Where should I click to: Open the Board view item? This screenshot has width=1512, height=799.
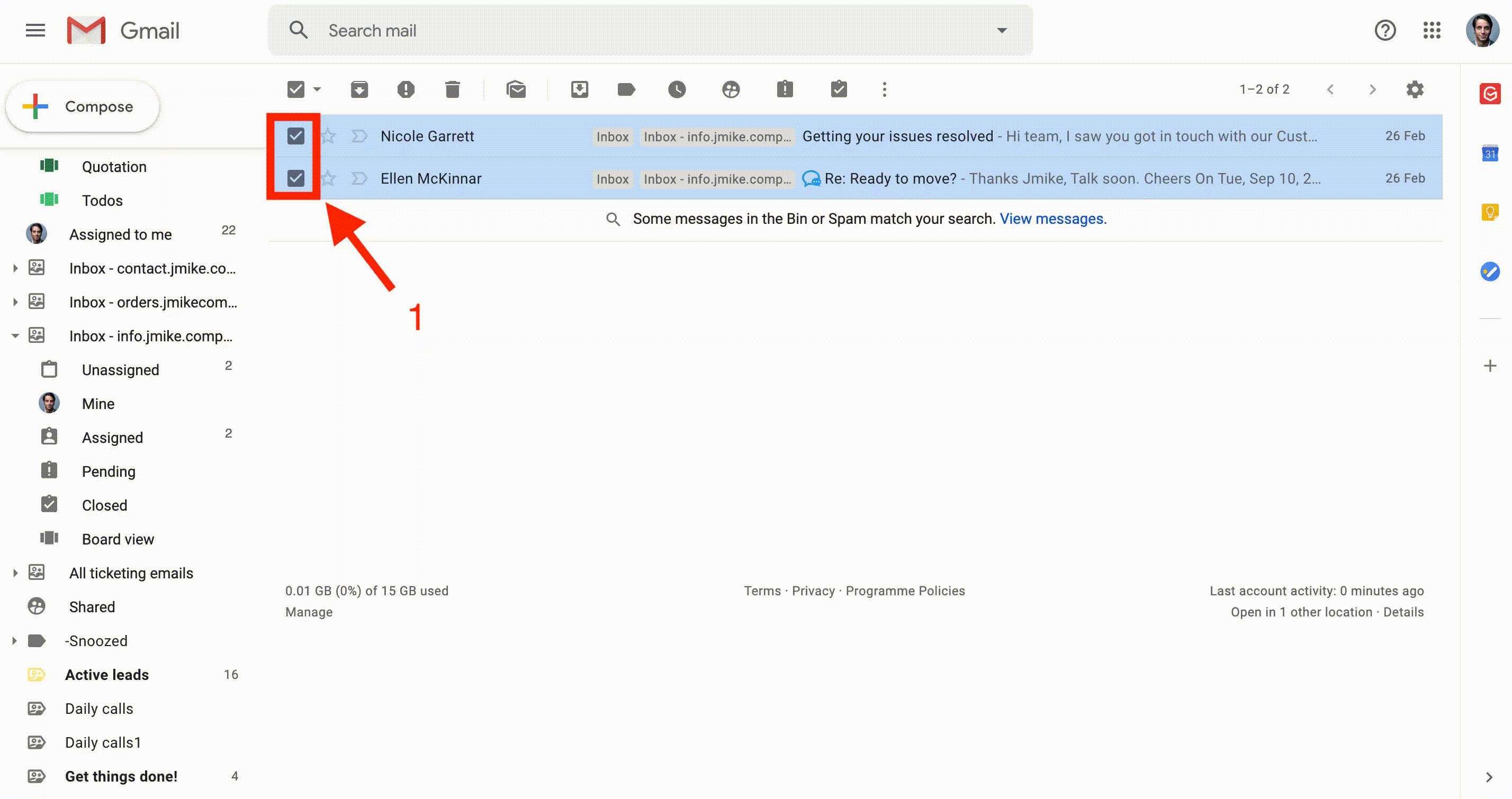pyautogui.click(x=118, y=540)
